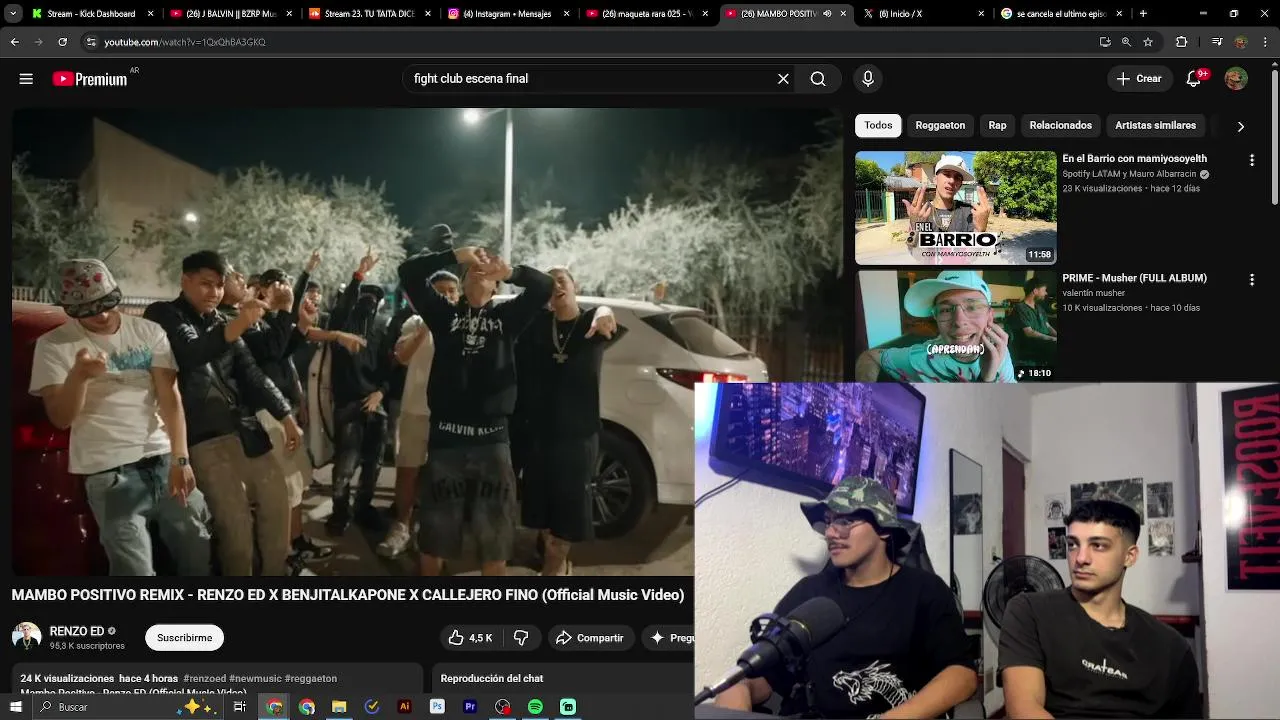Dislike the video
The height and width of the screenshot is (720, 1280).
(x=521, y=638)
